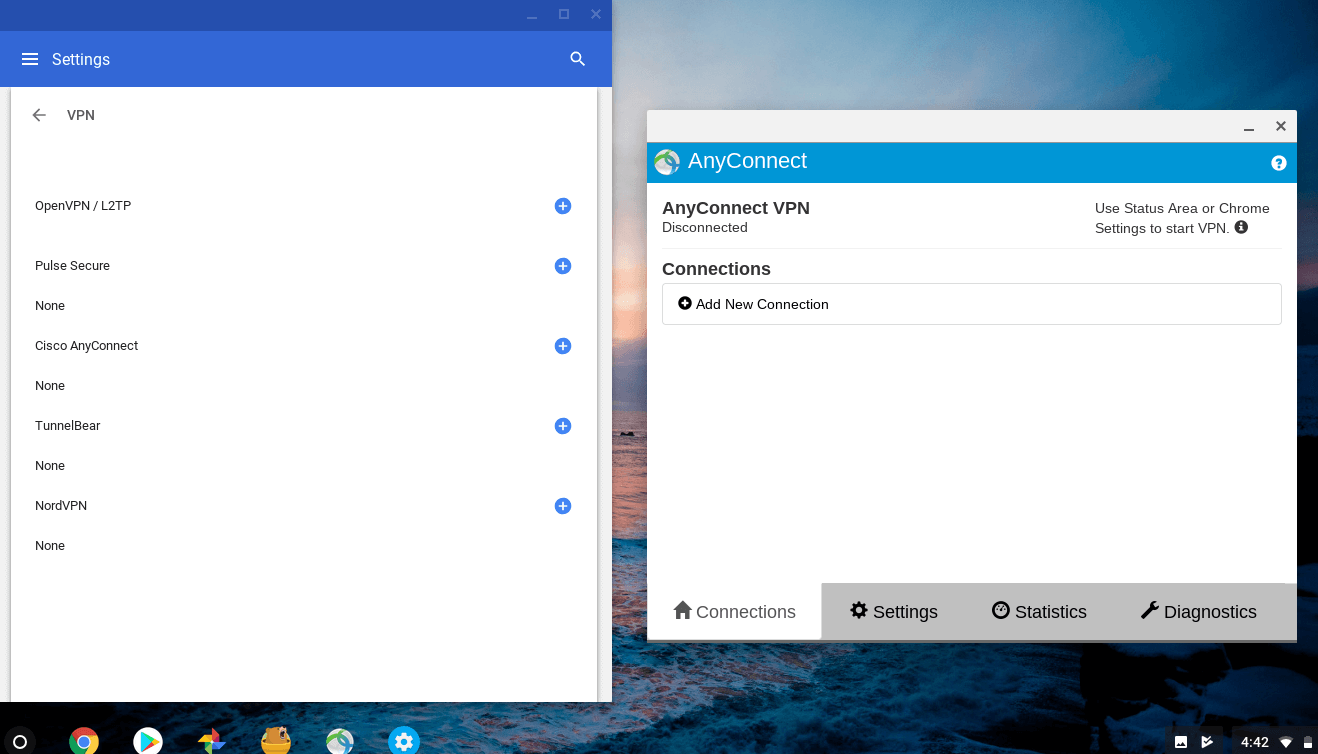Click None under NordVPN
The width and height of the screenshot is (1318, 754).
tap(50, 546)
